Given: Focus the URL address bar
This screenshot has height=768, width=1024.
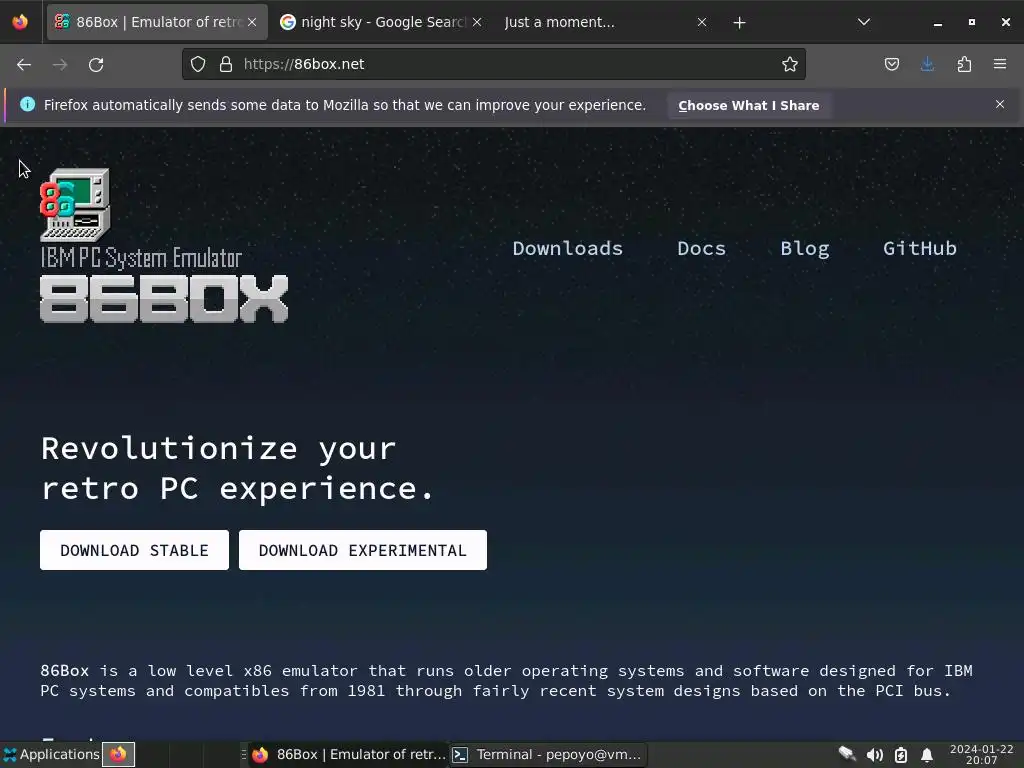Looking at the screenshot, I should pyautogui.click(x=493, y=64).
